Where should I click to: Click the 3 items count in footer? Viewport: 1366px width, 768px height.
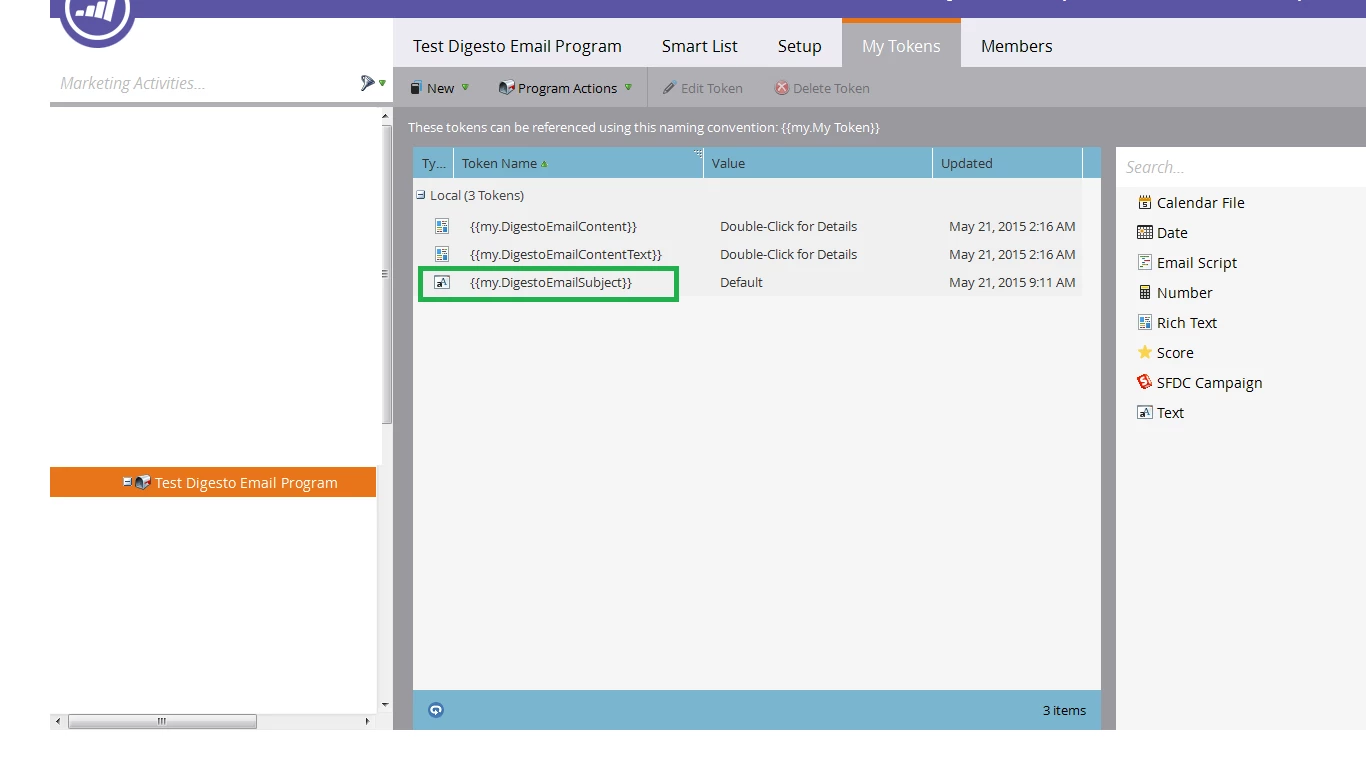(1064, 710)
